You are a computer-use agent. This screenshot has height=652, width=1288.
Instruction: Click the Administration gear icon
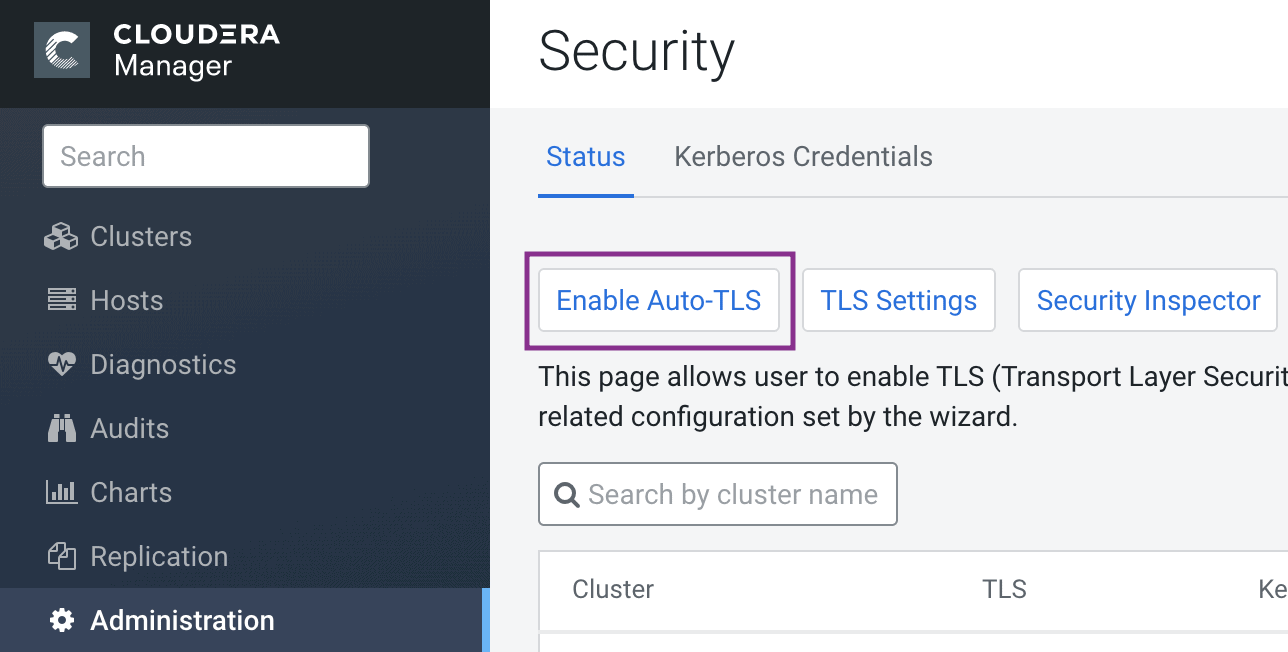click(61, 620)
